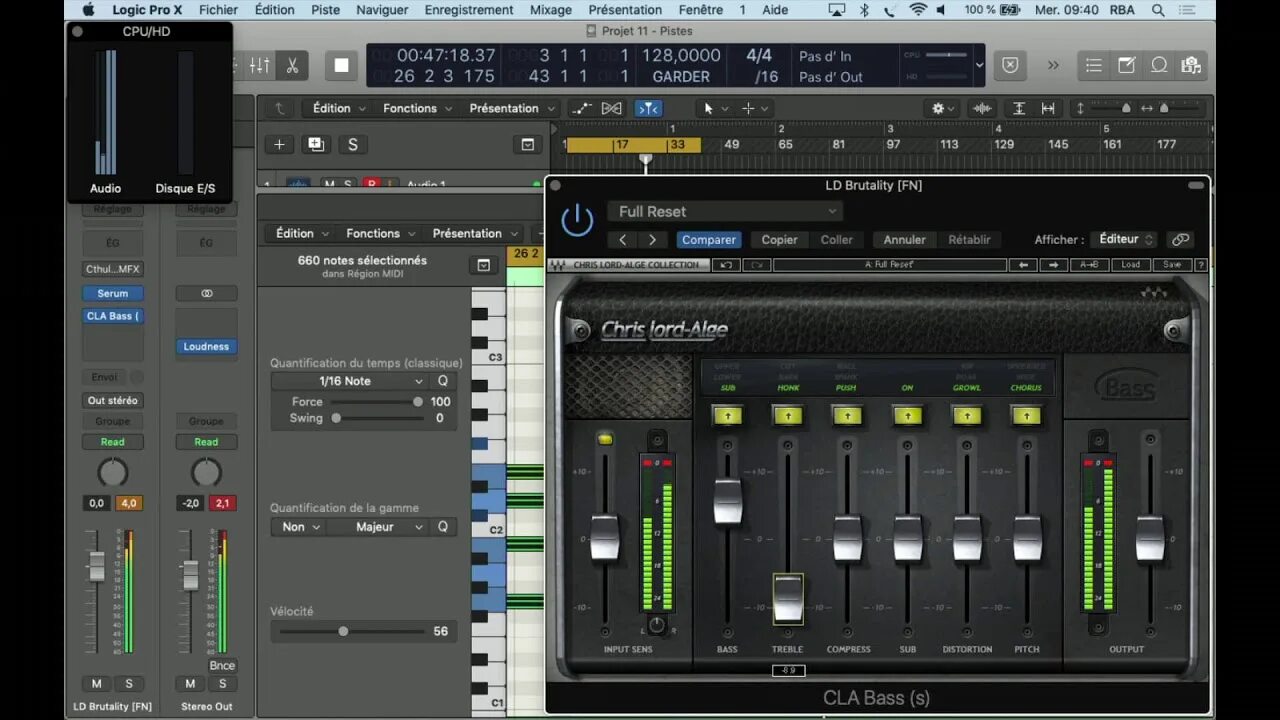This screenshot has height=720, width=1280.
Task: Click Annuler in plugin header
Action: 904,240
